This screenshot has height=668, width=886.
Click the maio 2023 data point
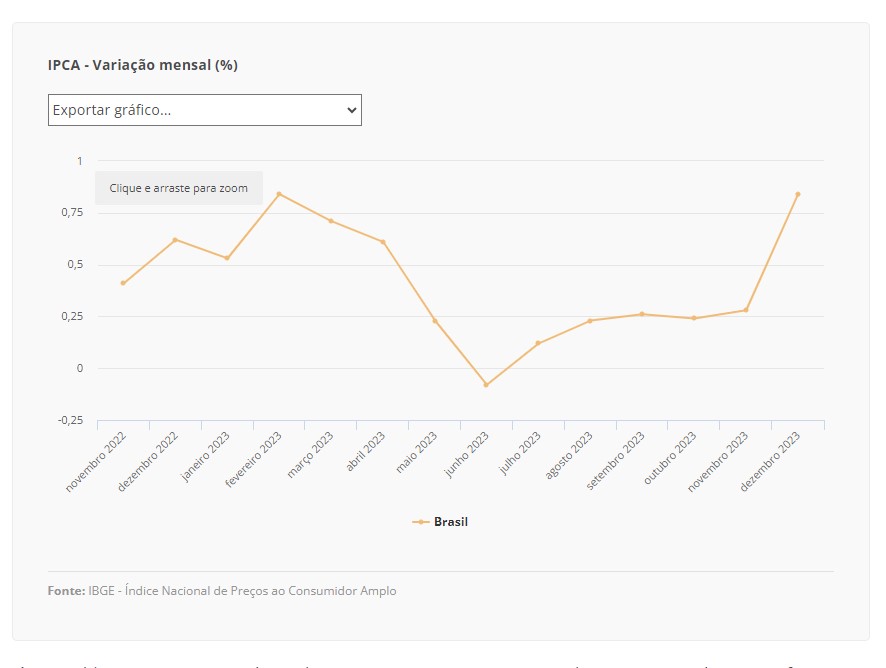coord(435,321)
